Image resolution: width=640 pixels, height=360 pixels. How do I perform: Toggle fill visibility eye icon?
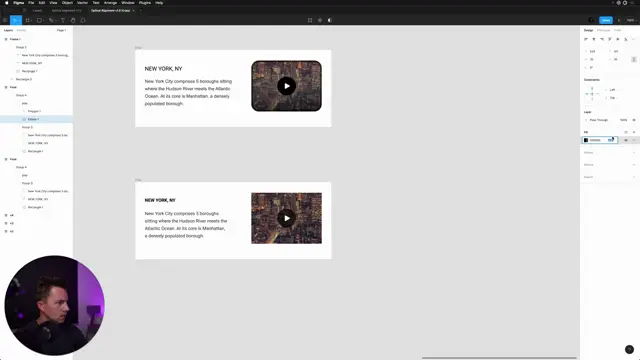point(626,140)
